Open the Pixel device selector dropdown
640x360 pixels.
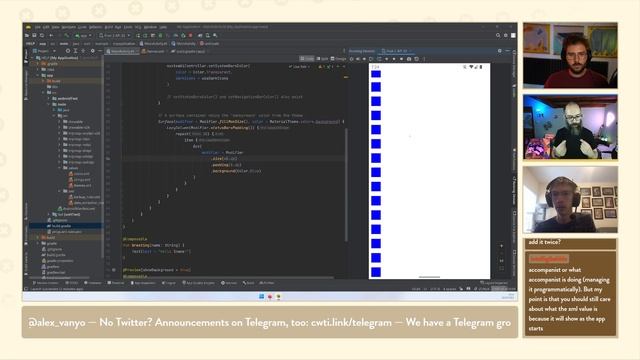115,36
